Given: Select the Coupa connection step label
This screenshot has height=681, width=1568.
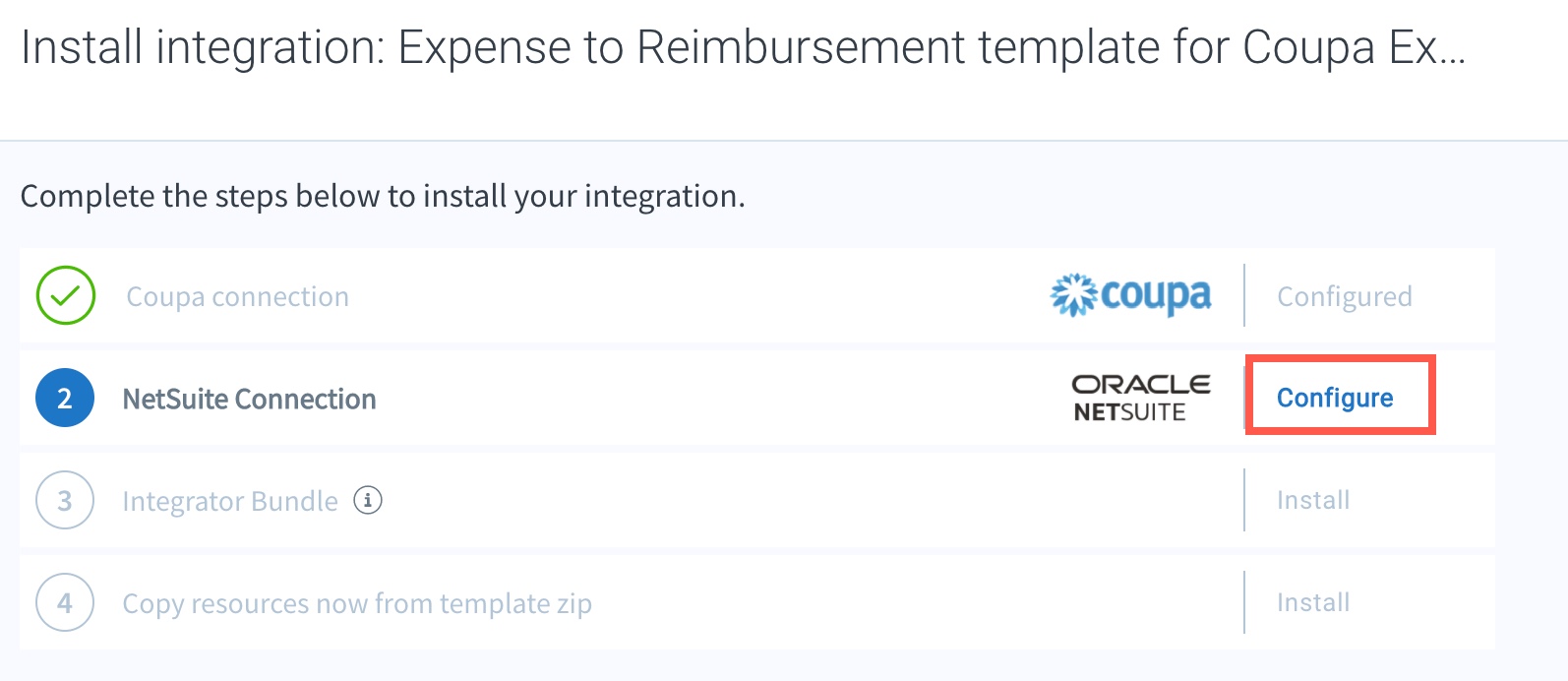Looking at the screenshot, I should (238, 296).
